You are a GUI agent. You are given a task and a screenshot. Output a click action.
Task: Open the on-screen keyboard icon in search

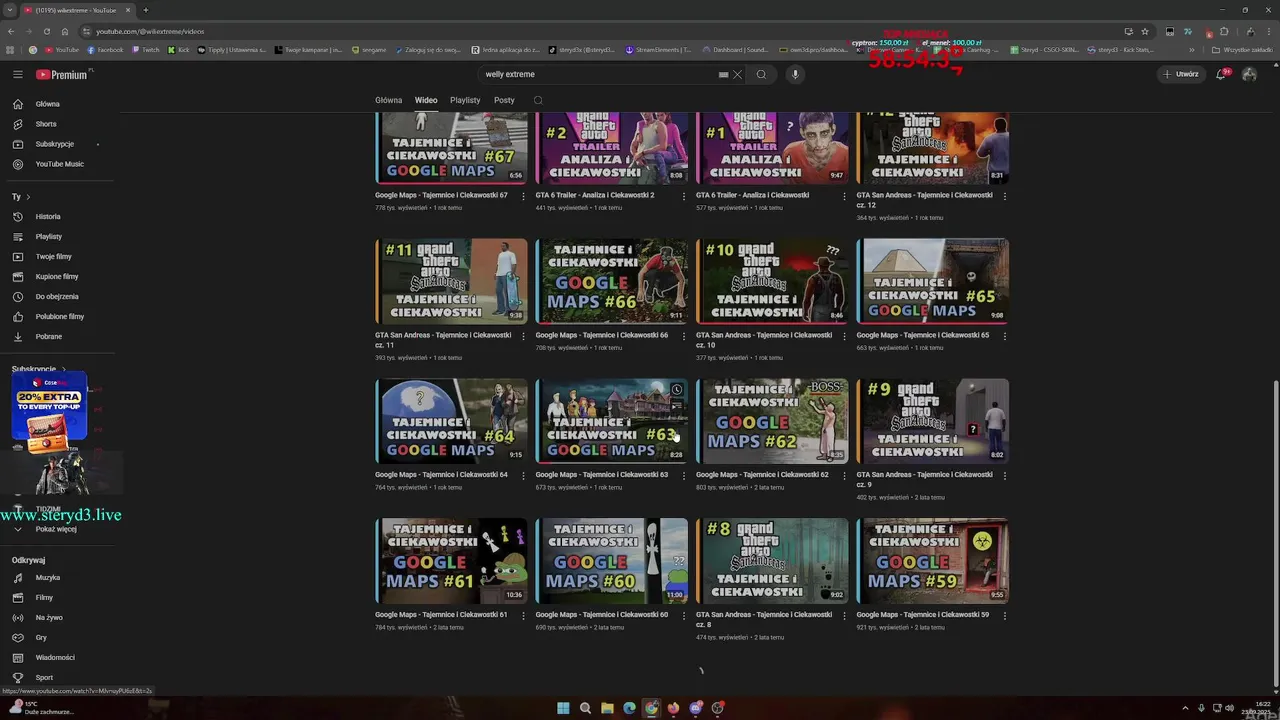[723, 74]
